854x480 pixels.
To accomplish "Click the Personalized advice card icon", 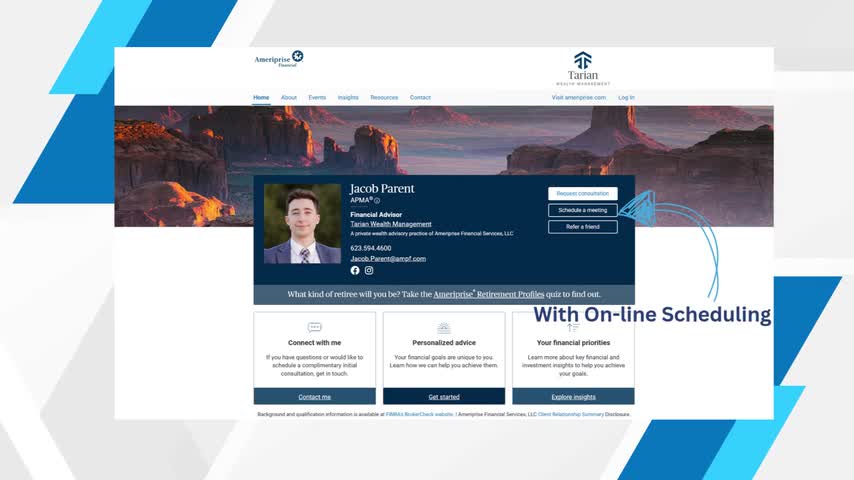I will coord(444,328).
